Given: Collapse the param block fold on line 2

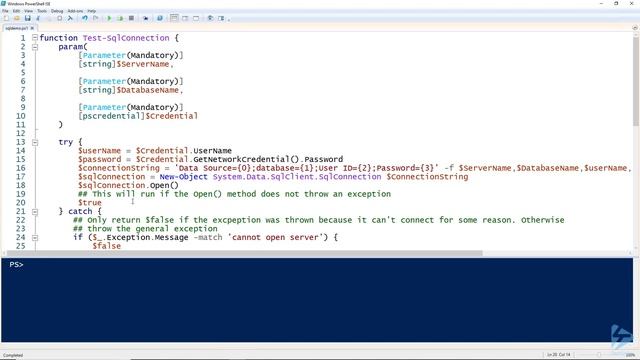Looking at the screenshot, I should pyautogui.click(x=35, y=47).
